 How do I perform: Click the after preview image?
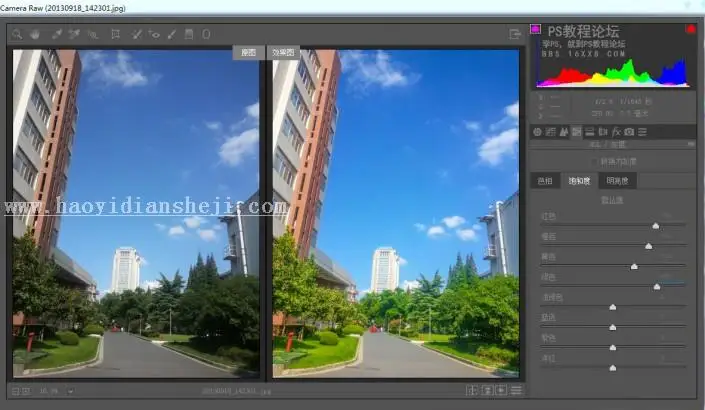click(396, 213)
